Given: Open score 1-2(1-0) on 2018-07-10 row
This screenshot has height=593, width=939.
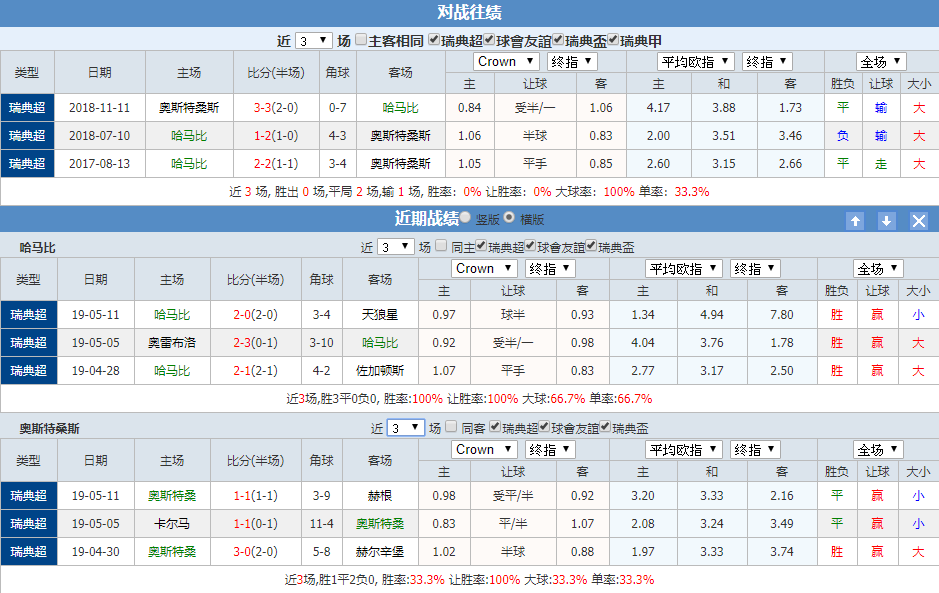Looking at the screenshot, I should [276, 136].
